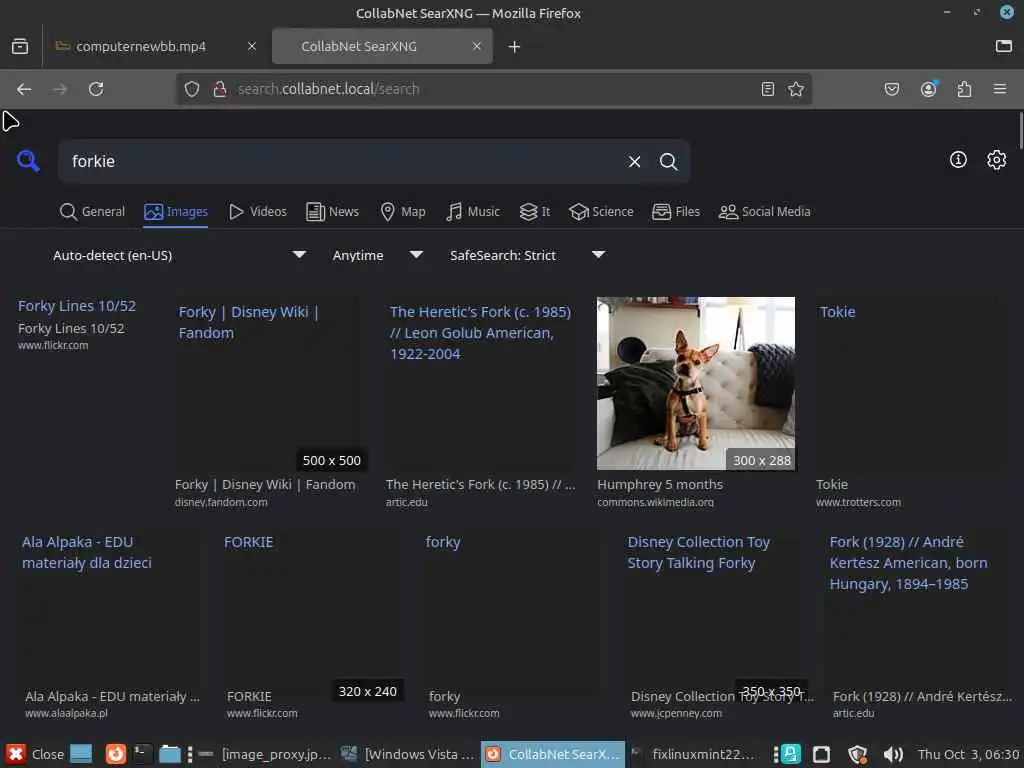This screenshot has height=768, width=1024.
Task: Reload the current page
Action: point(96,89)
